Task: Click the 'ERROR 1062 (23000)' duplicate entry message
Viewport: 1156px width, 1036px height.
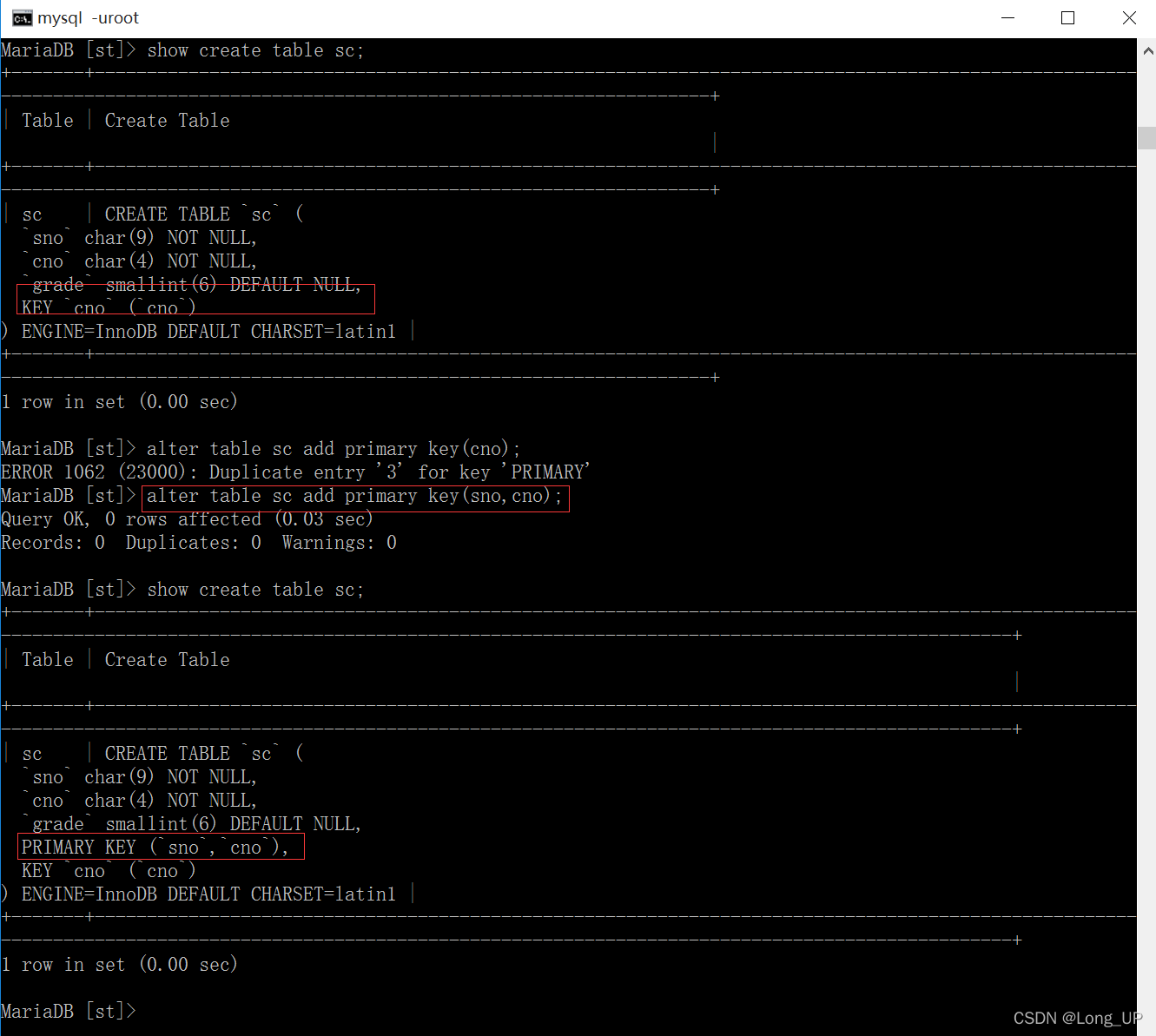Action: (x=295, y=472)
